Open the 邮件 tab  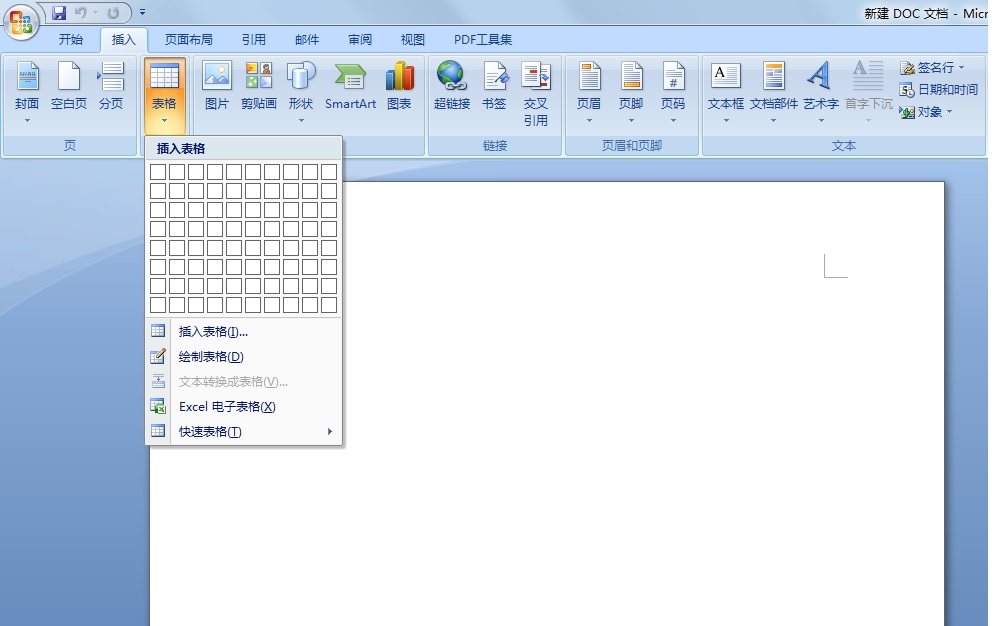[x=306, y=39]
